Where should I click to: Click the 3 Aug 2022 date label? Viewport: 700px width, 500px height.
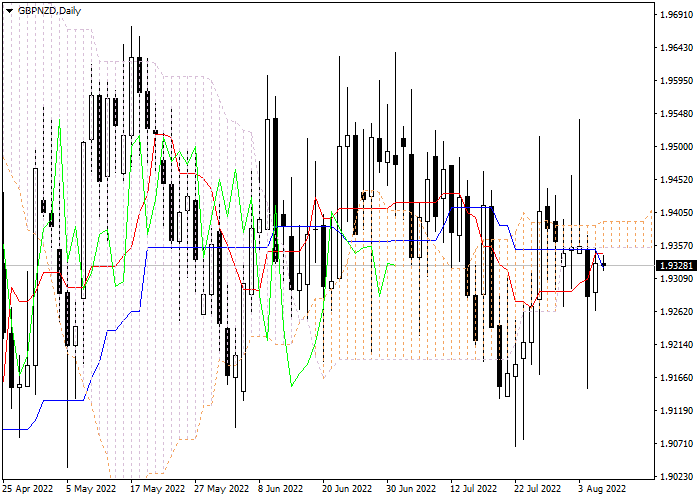coord(602,489)
